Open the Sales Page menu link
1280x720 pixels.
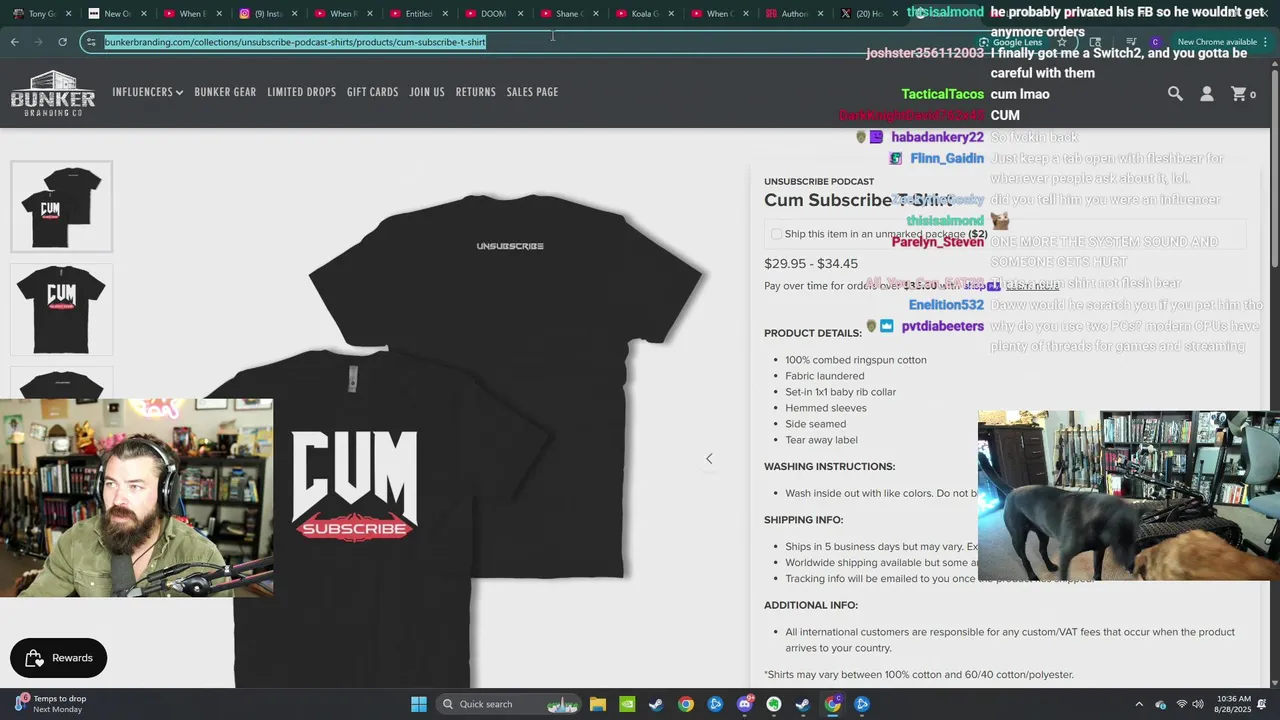(x=532, y=92)
